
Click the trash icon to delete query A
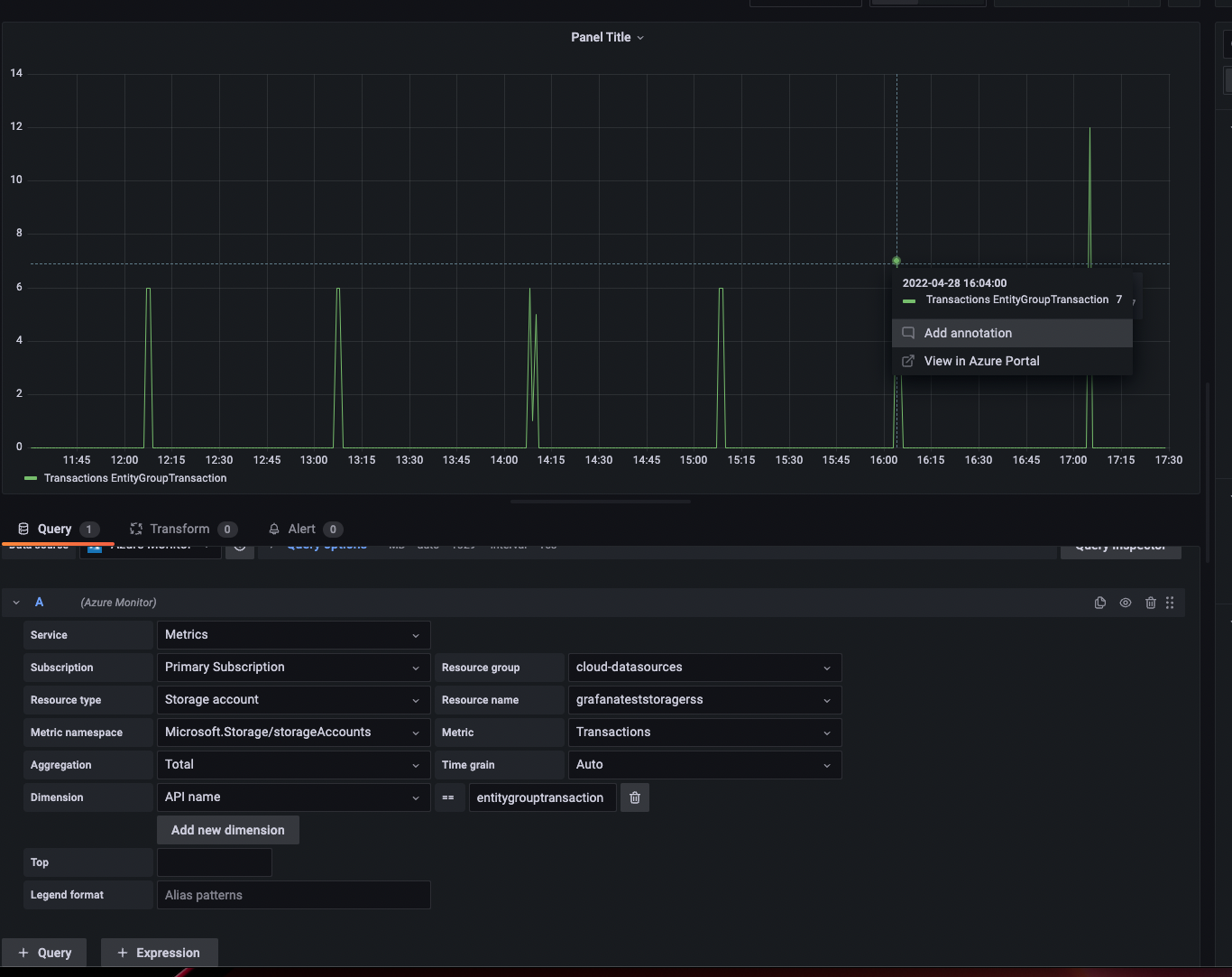point(1150,603)
